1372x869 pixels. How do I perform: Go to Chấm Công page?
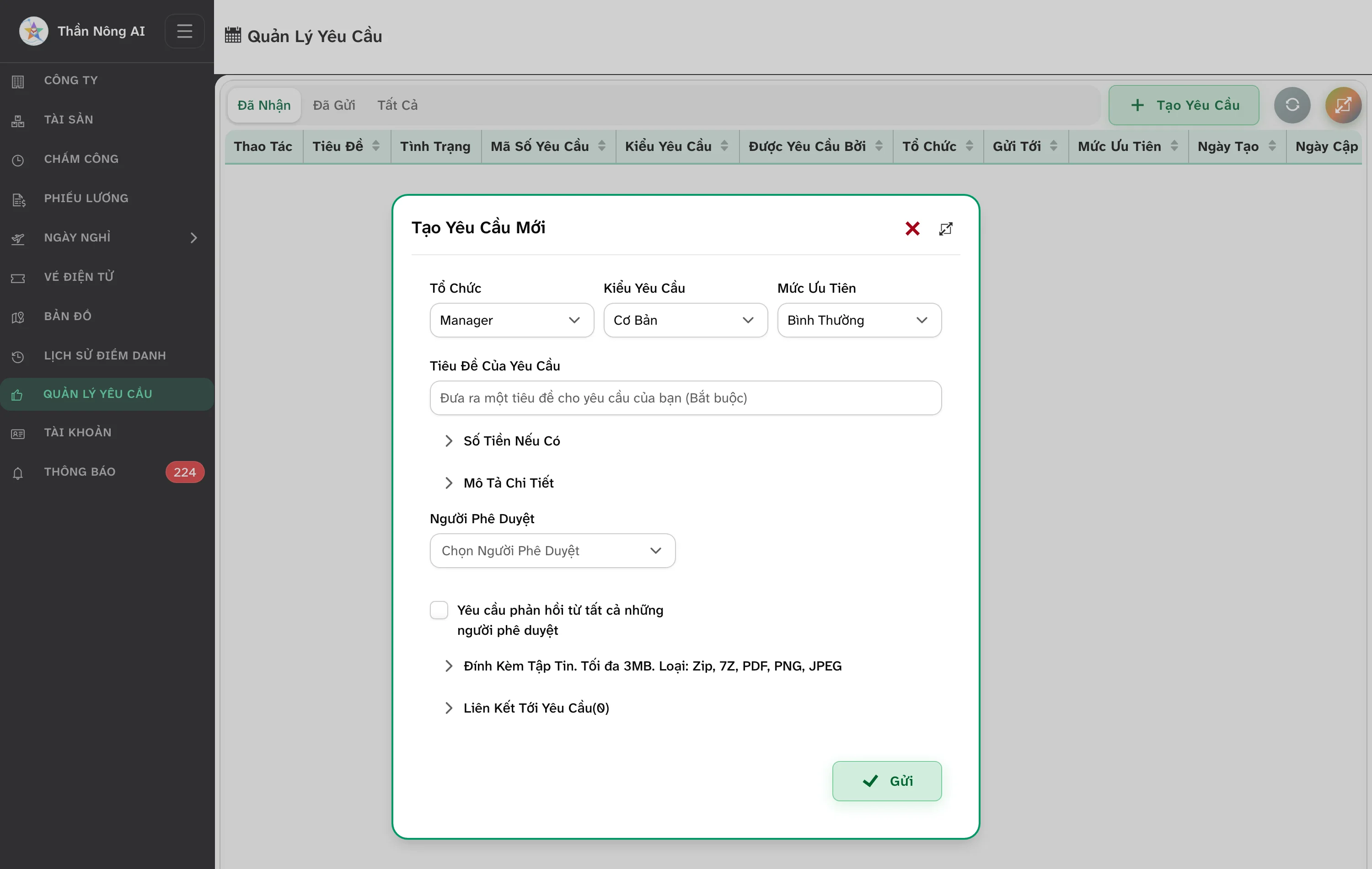[x=107, y=159]
